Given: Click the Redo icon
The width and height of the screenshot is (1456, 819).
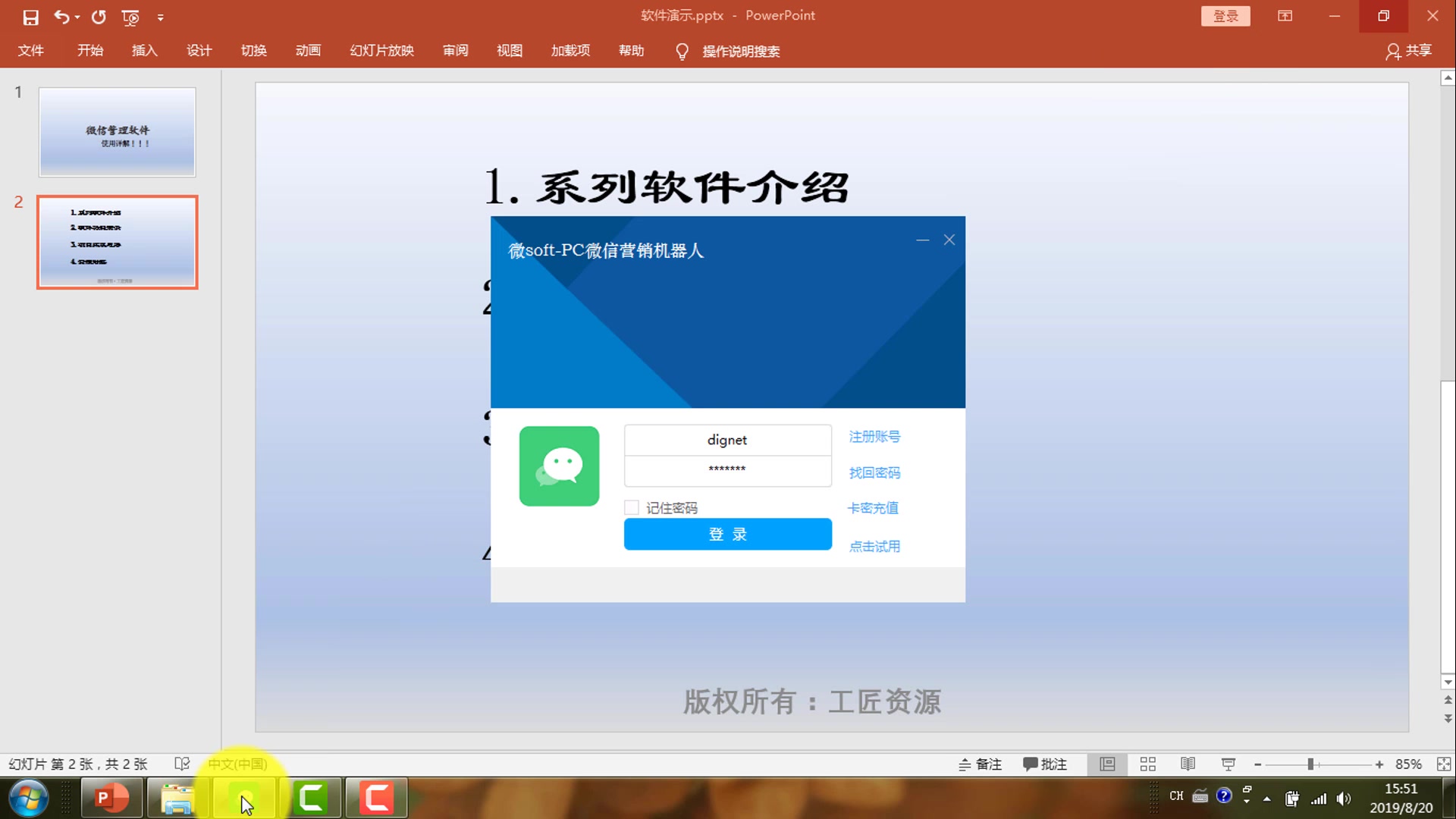Looking at the screenshot, I should pyautogui.click(x=99, y=17).
